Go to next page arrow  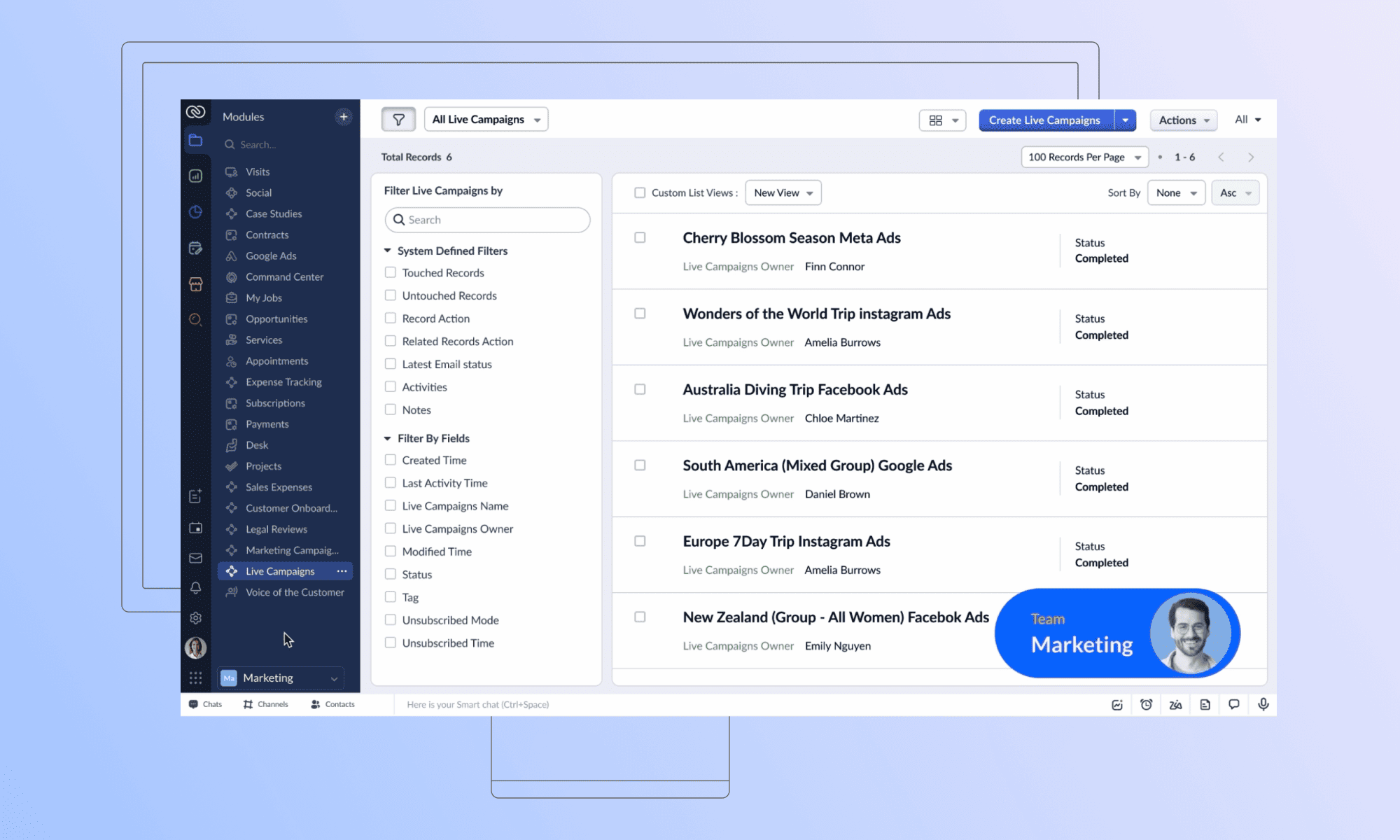(x=1251, y=157)
